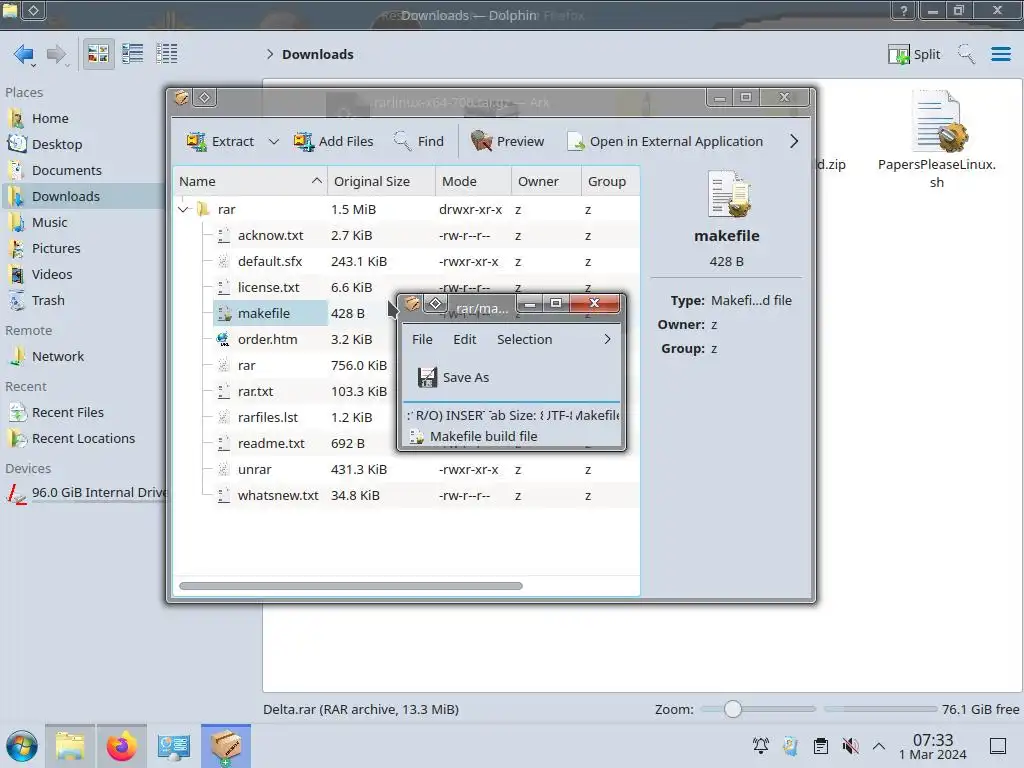Open the Extract dropdown arrow
1024x768 pixels.
(x=274, y=141)
